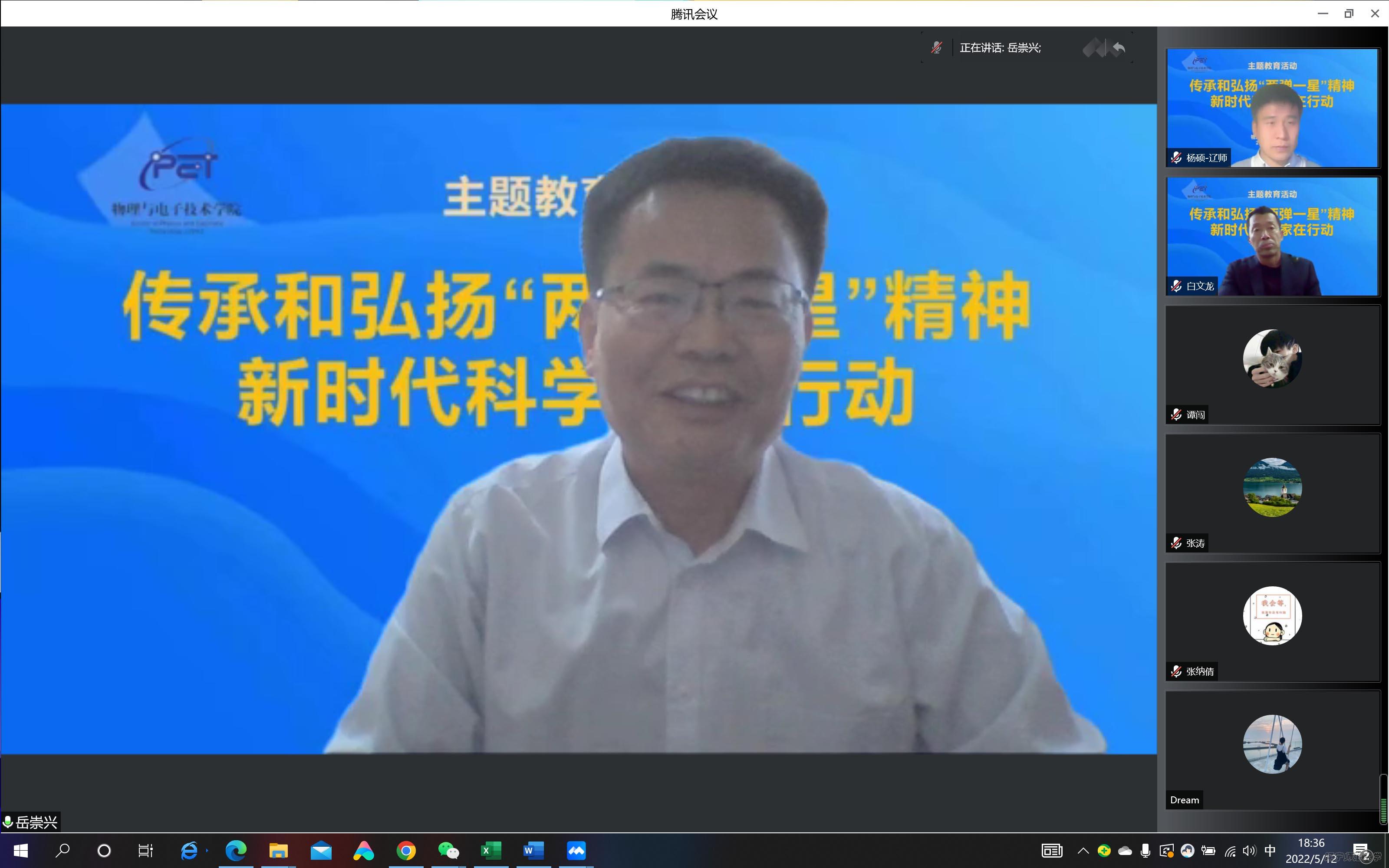Click 岳崇兴 speaker name label
Viewport: 1389px width, 868px height.
36,822
